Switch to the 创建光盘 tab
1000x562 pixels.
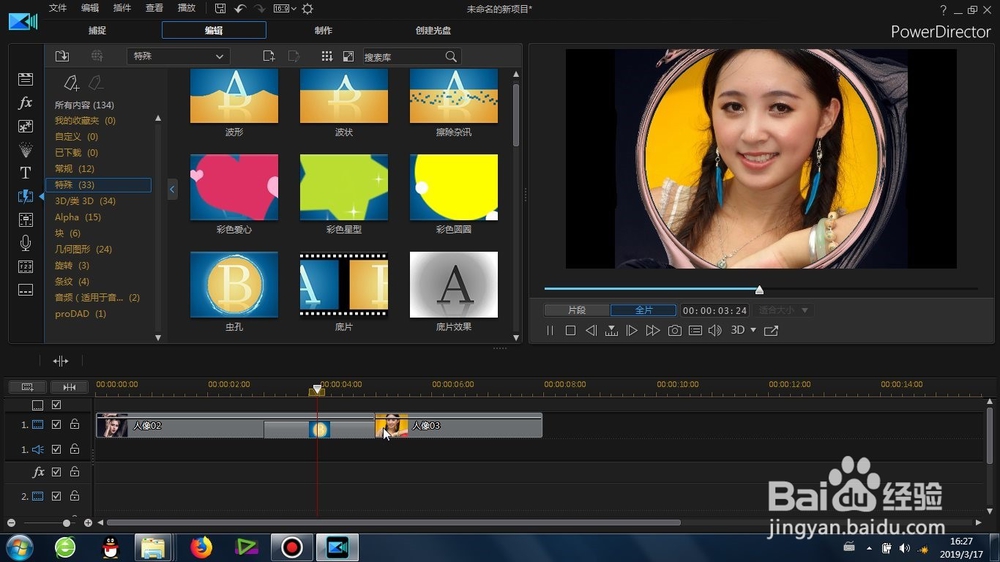(433, 31)
